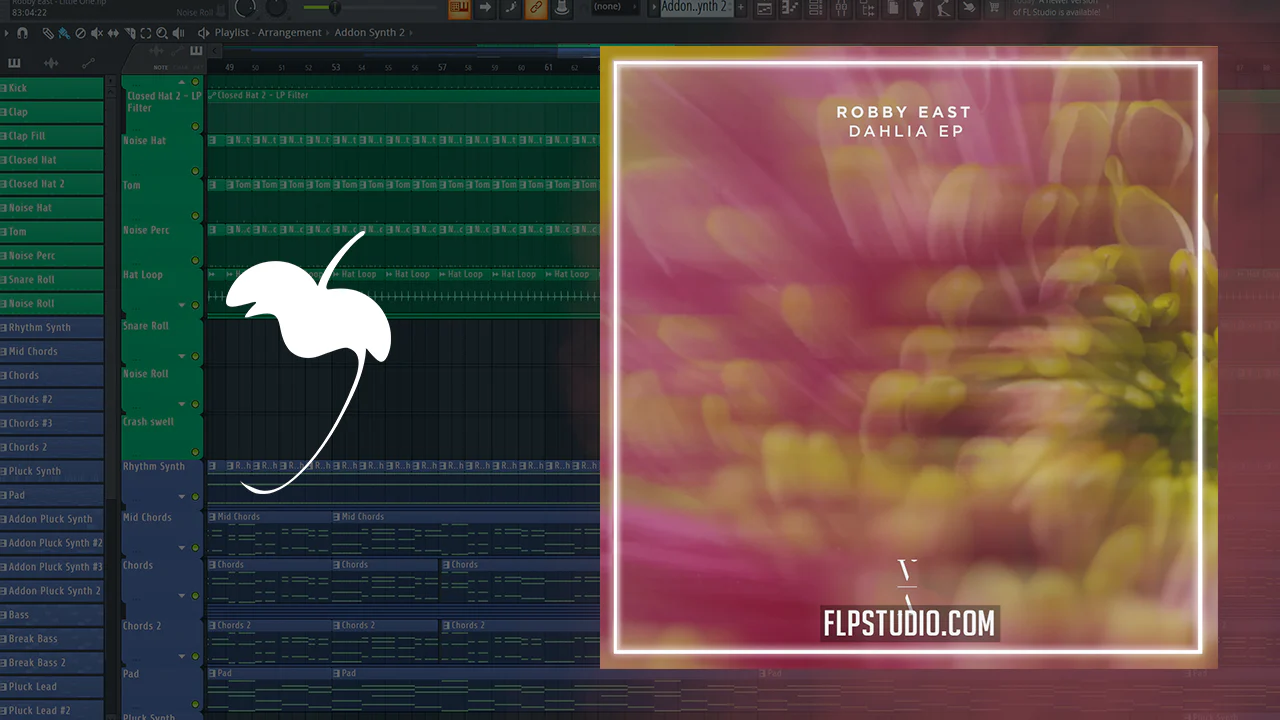Open the Piano roll view icon
This screenshot has height=720, width=1280.
[790, 9]
